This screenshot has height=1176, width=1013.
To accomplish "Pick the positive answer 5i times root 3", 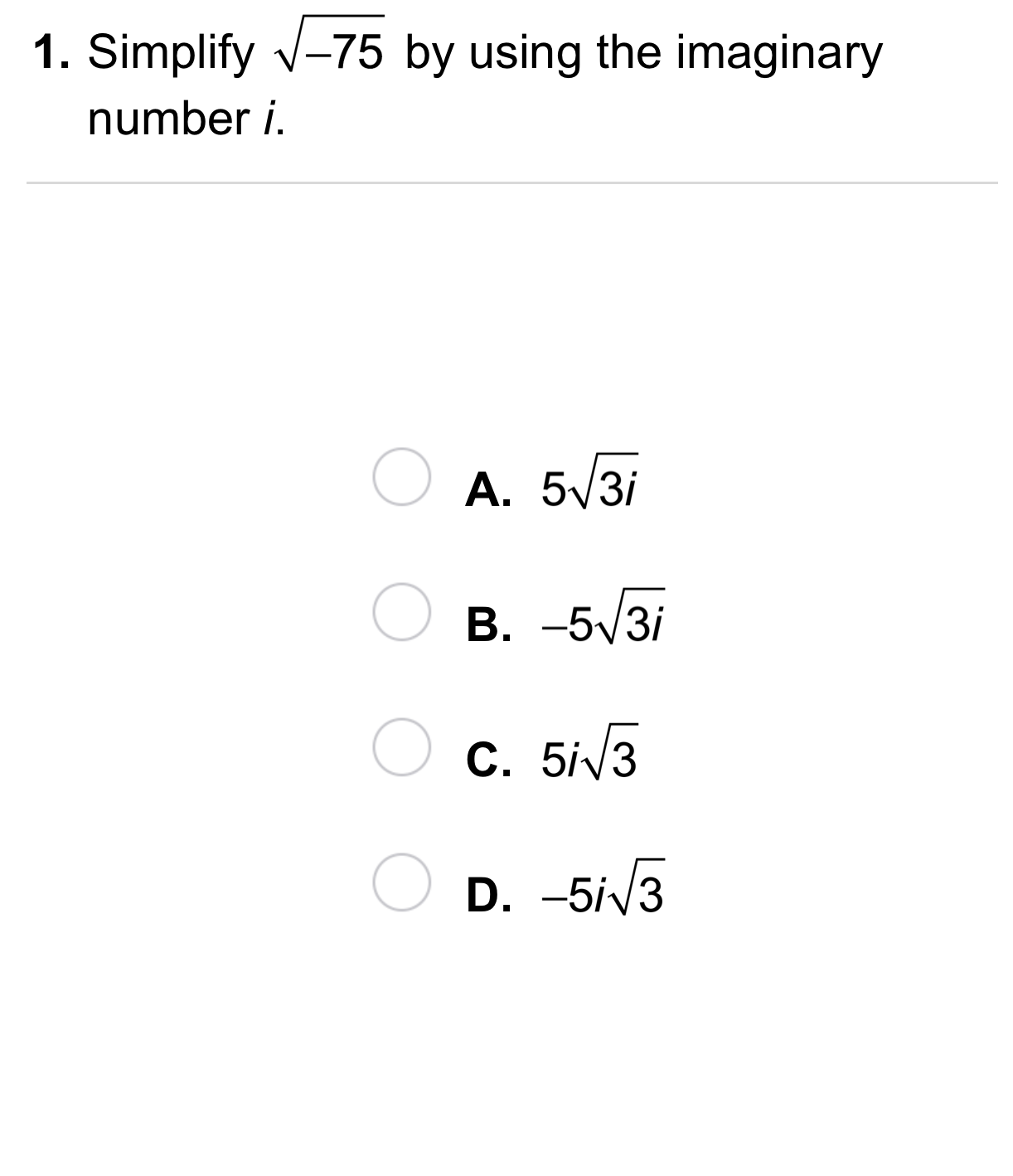I will (589, 755).
